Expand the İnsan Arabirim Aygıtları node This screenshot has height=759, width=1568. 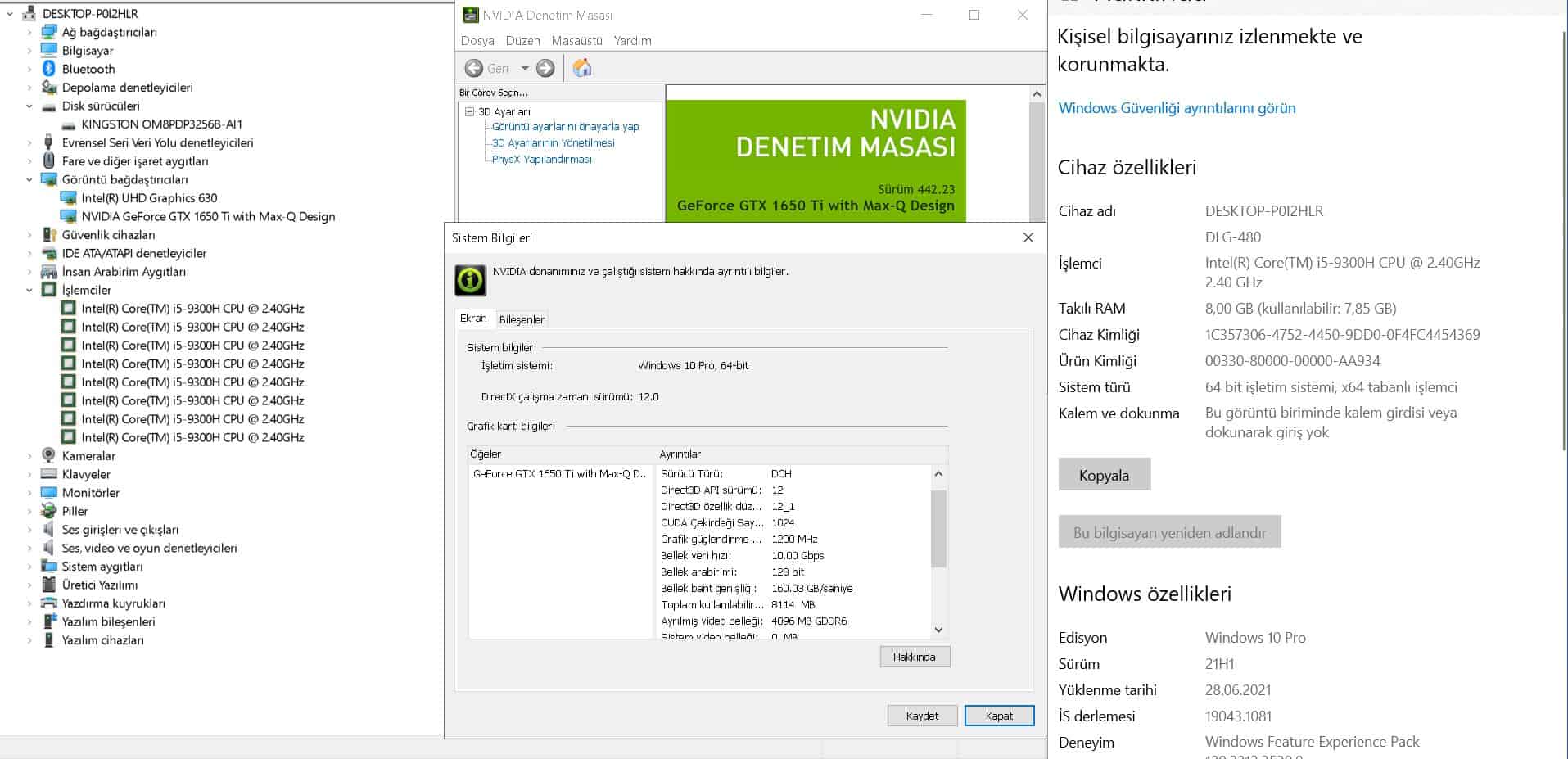(x=29, y=271)
